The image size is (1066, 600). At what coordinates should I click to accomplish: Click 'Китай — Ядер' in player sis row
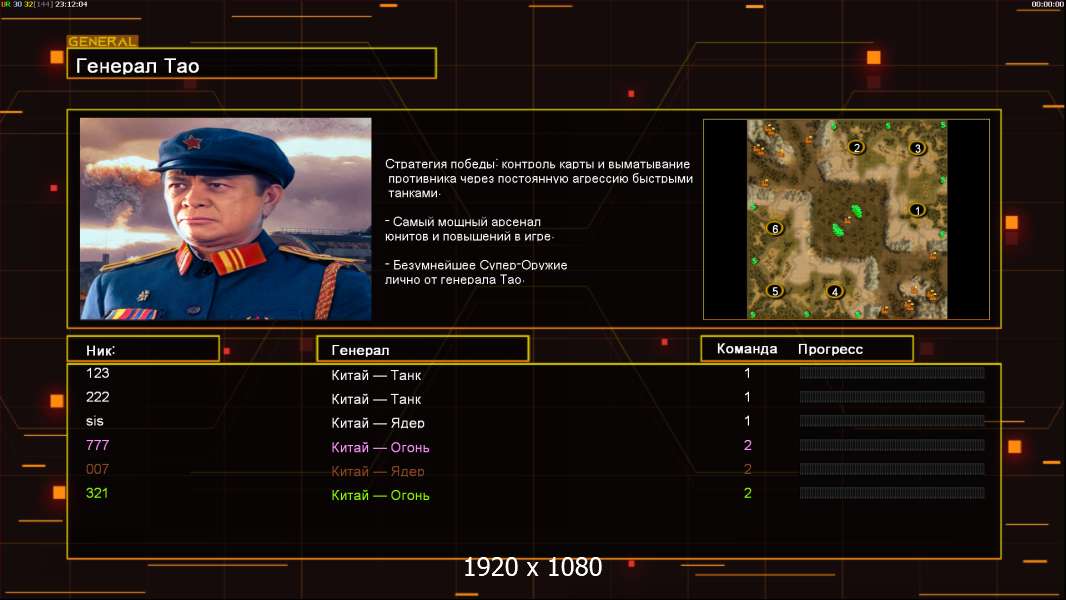click(378, 423)
